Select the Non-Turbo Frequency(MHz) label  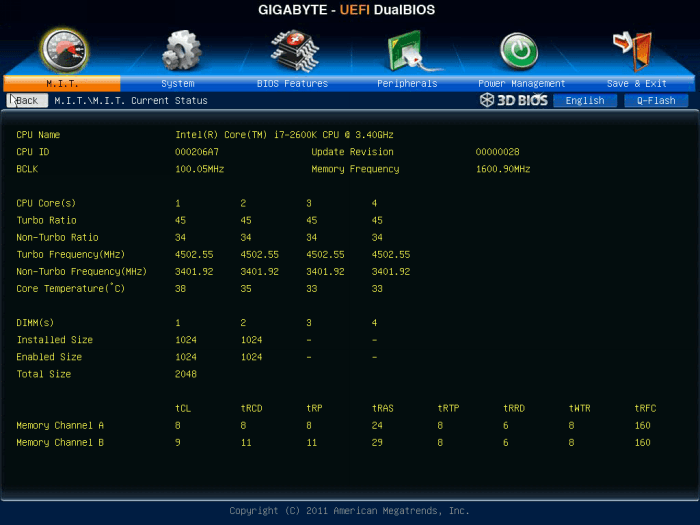82,271
